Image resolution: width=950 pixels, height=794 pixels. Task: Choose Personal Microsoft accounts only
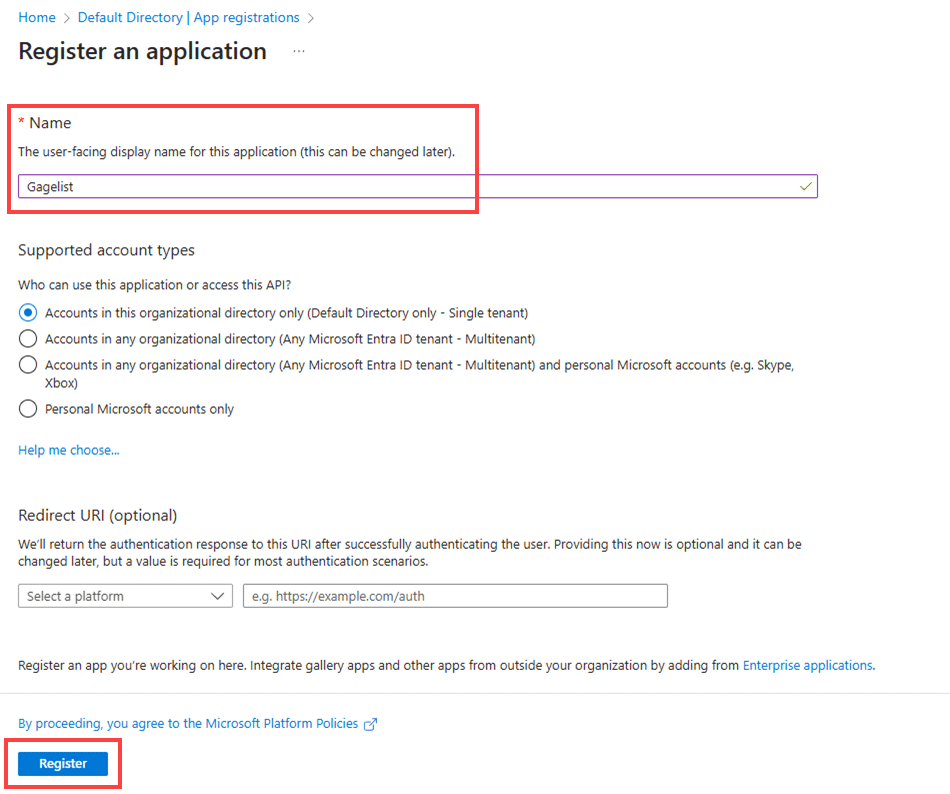tap(28, 409)
